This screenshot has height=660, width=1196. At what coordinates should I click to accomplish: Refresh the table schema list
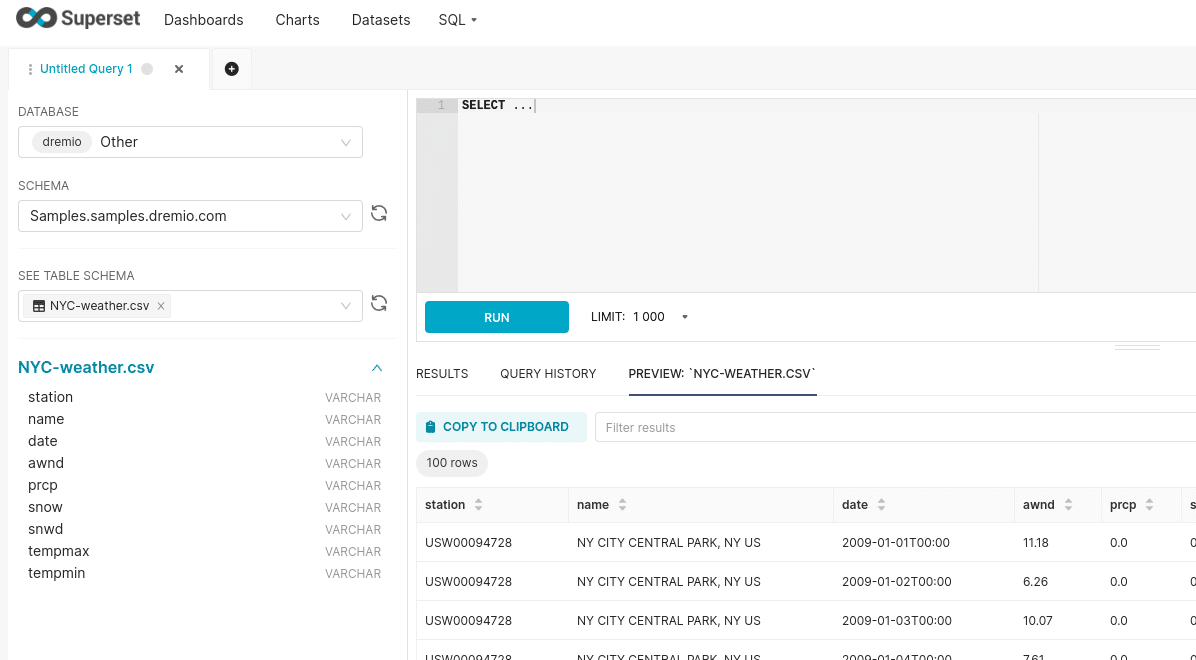click(379, 303)
